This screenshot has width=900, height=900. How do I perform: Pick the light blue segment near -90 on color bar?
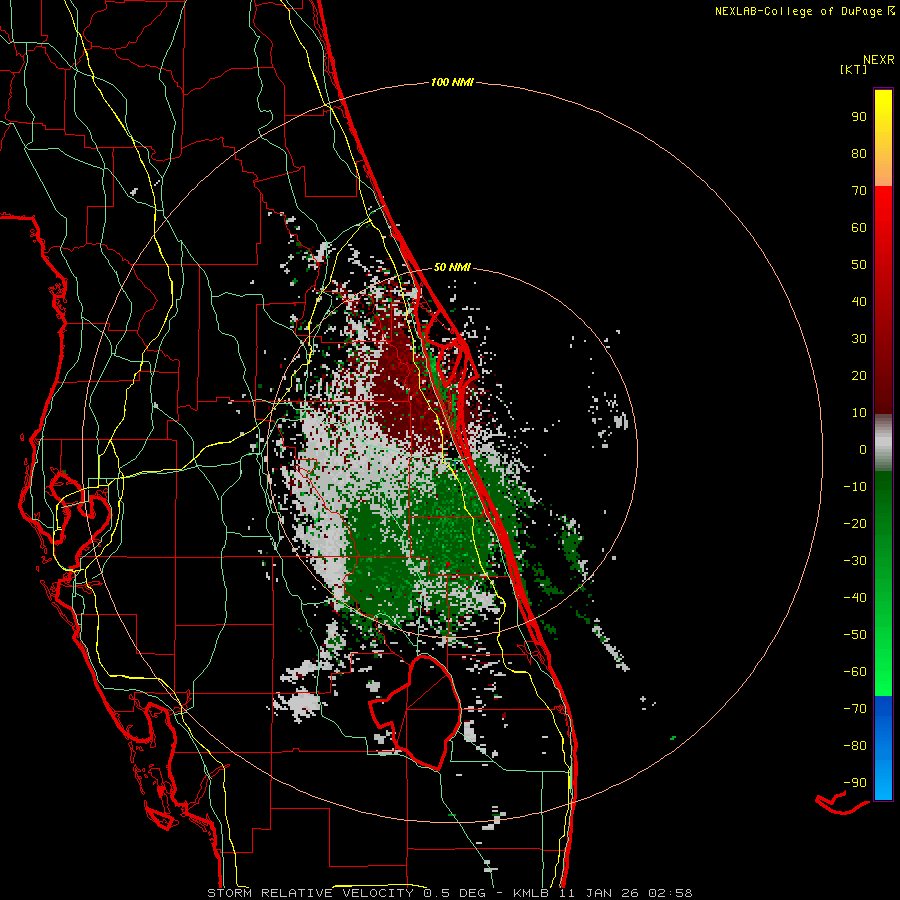pos(883,781)
